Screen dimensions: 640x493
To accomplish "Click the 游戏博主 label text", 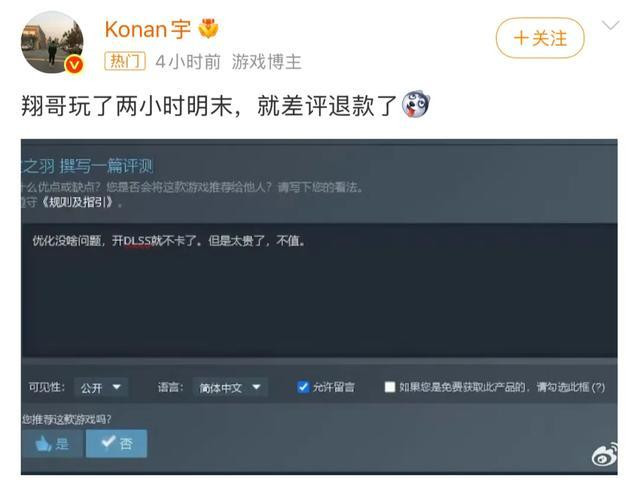I will click(267, 62).
